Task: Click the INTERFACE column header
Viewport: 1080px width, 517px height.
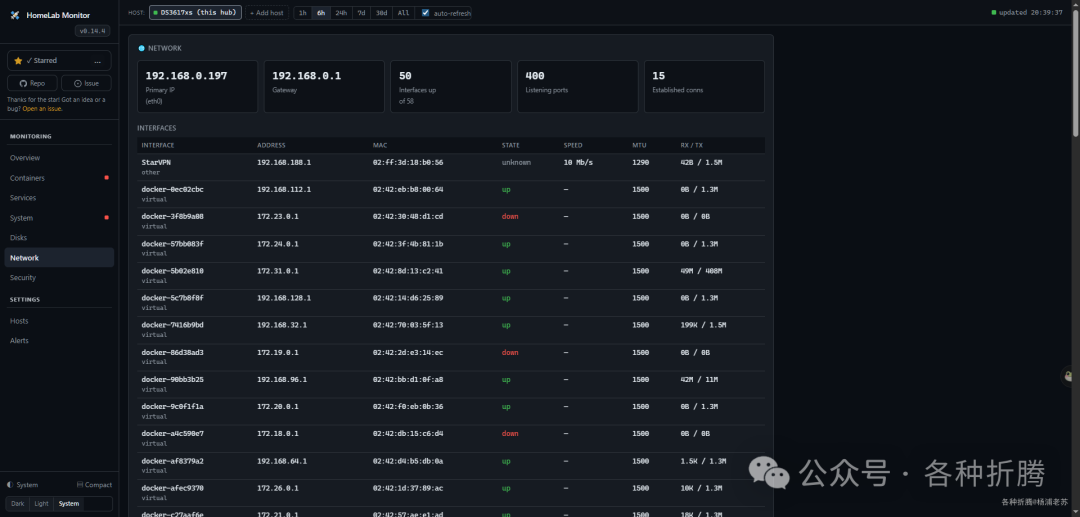Action: pyautogui.click(x=158, y=145)
